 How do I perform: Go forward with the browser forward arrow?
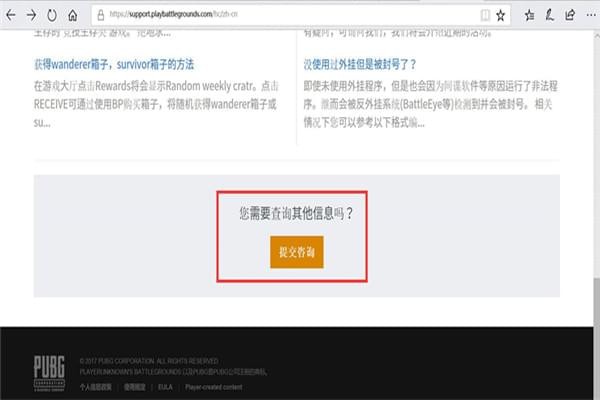pos(31,15)
